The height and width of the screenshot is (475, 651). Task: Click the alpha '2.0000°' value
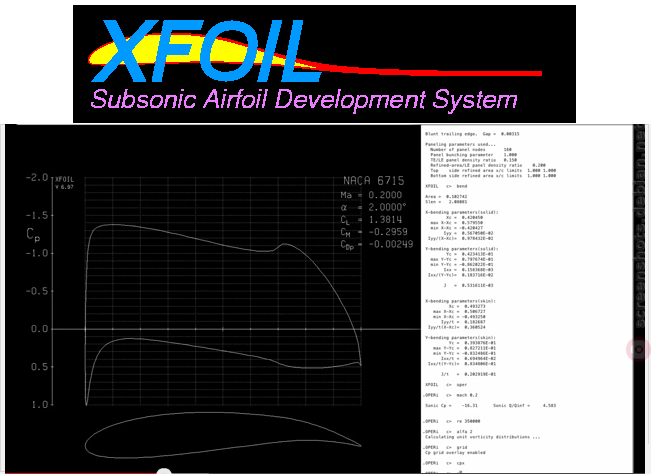[x=387, y=207]
